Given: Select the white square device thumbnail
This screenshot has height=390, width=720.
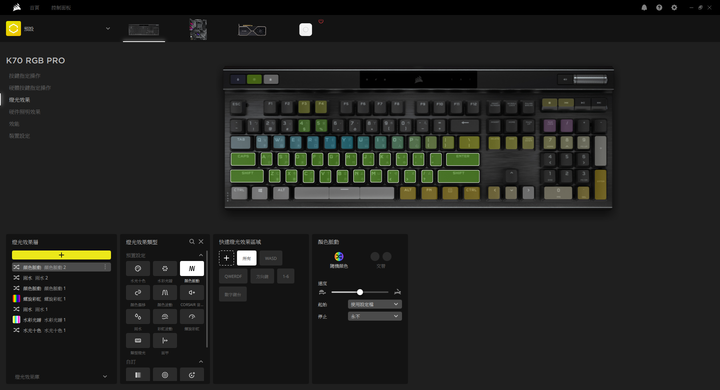Looking at the screenshot, I should click(x=305, y=30).
